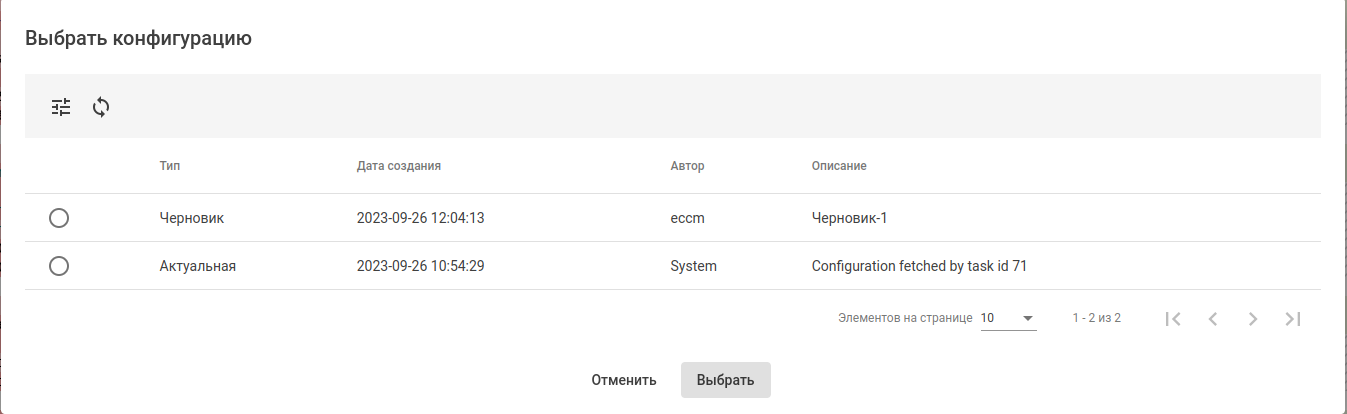Click the dropdown arrow next to 10
Screen dimensions: 1347x414
point(1027,318)
